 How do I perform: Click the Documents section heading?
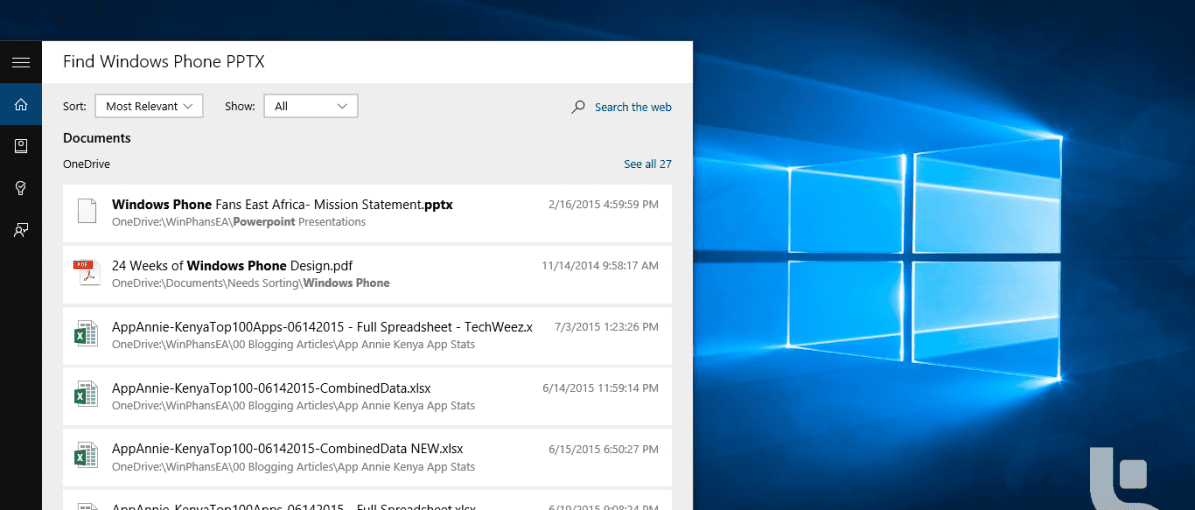[97, 139]
